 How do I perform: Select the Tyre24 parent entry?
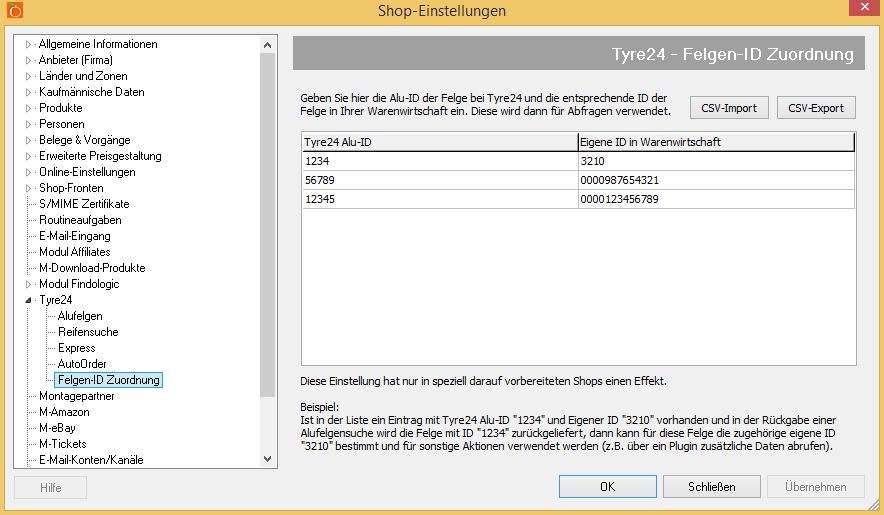click(55, 300)
